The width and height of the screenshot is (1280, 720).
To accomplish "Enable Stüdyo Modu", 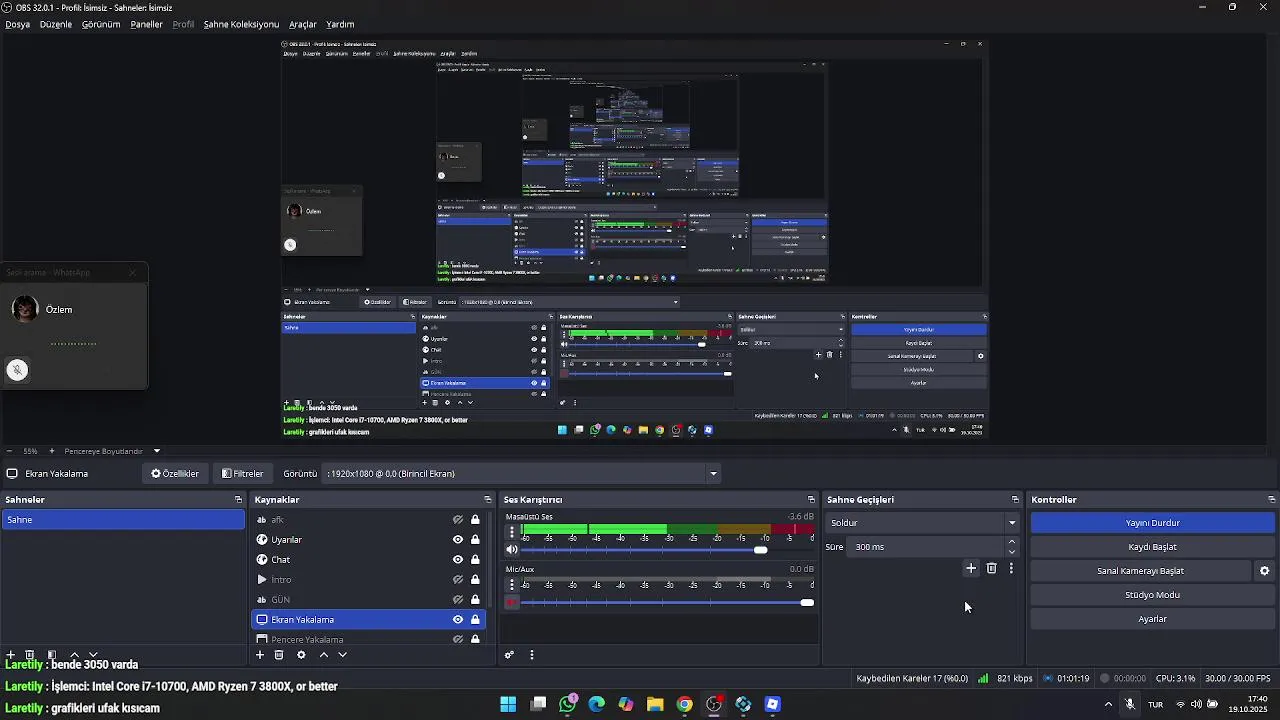I will [x=1153, y=595].
